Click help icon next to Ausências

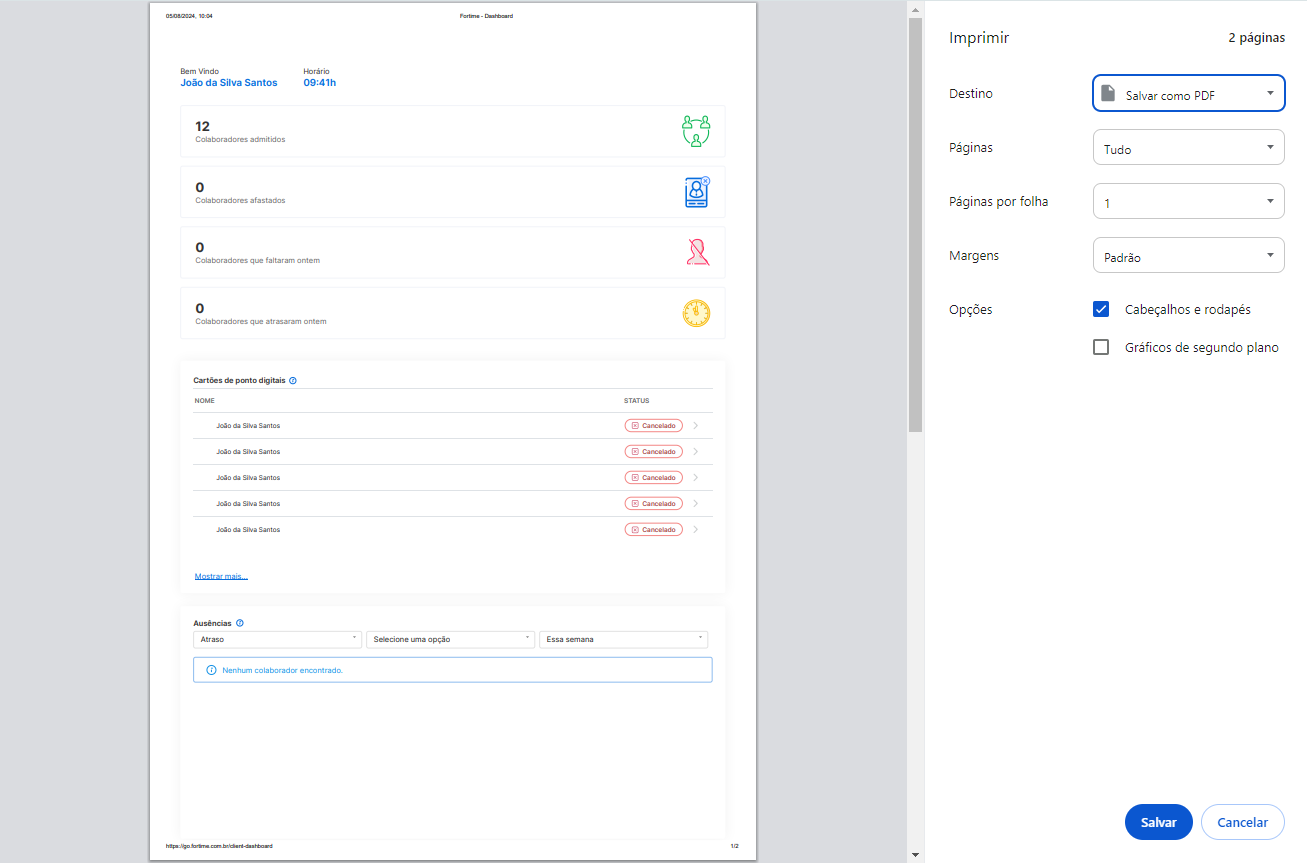click(x=239, y=623)
